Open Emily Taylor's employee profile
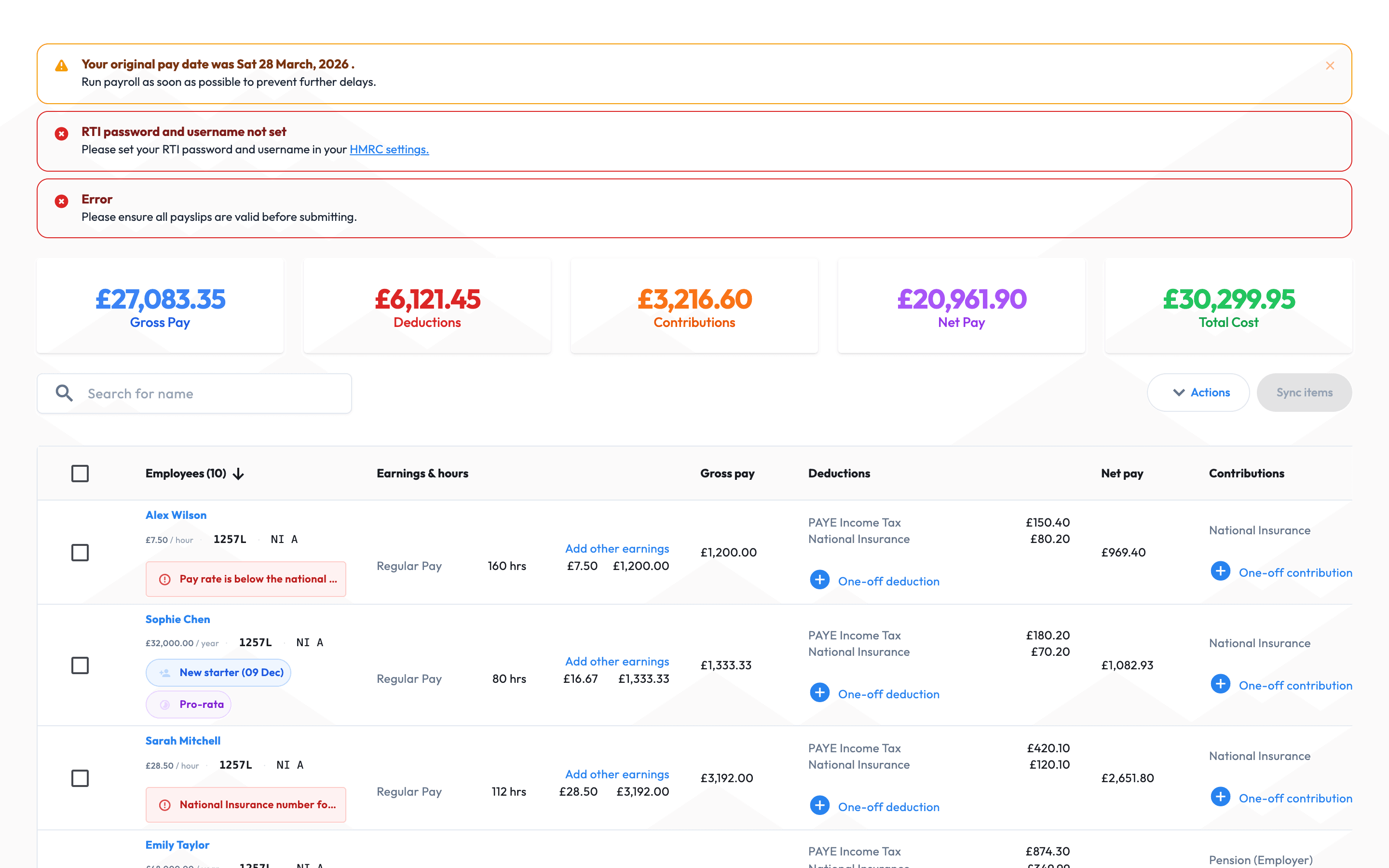The height and width of the screenshot is (868, 1389). pos(177,844)
